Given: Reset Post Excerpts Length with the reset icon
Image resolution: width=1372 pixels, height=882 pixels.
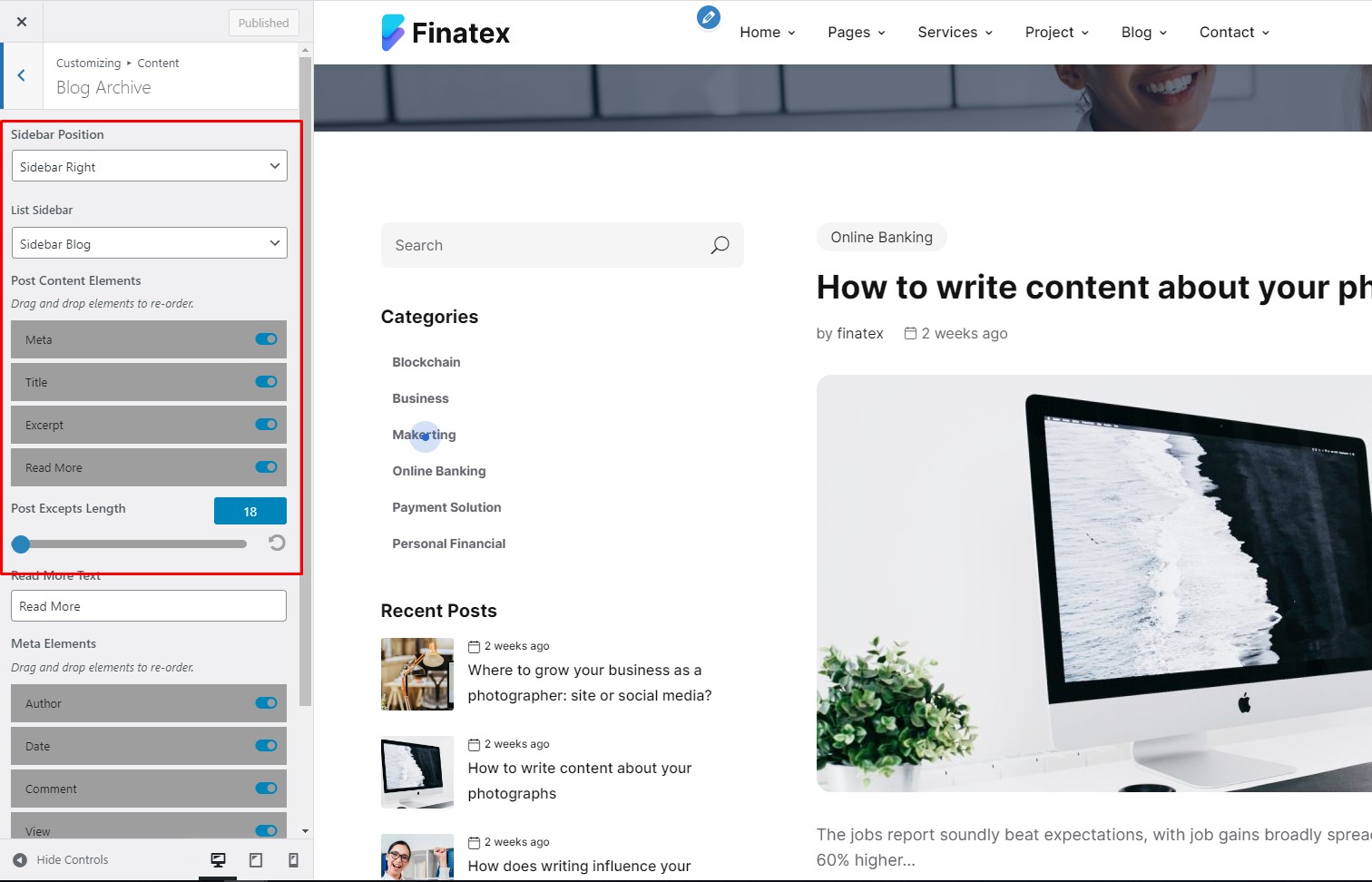Looking at the screenshot, I should coord(277,543).
